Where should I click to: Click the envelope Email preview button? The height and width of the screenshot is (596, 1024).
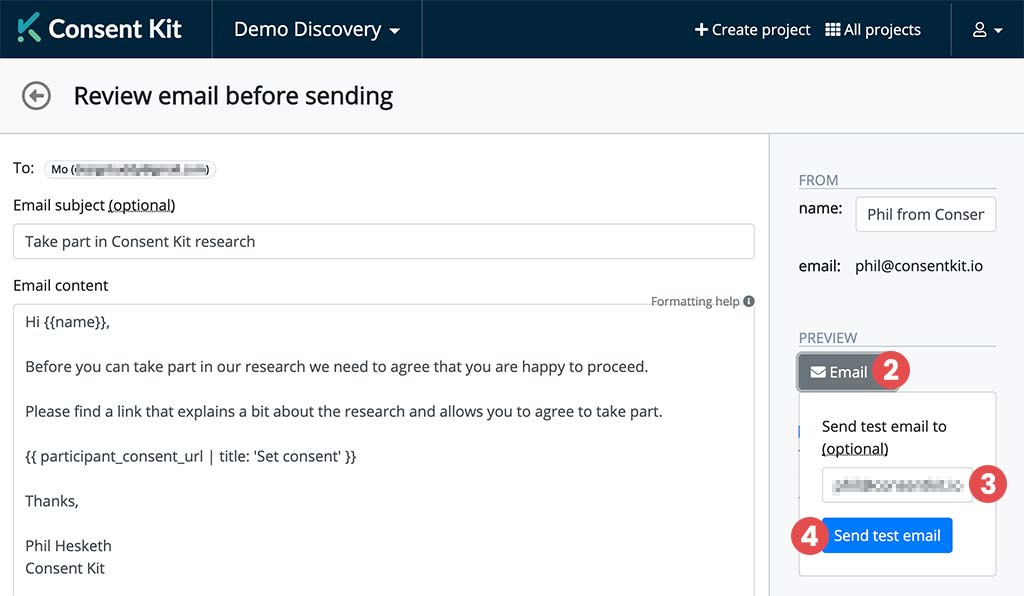click(838, 372)
